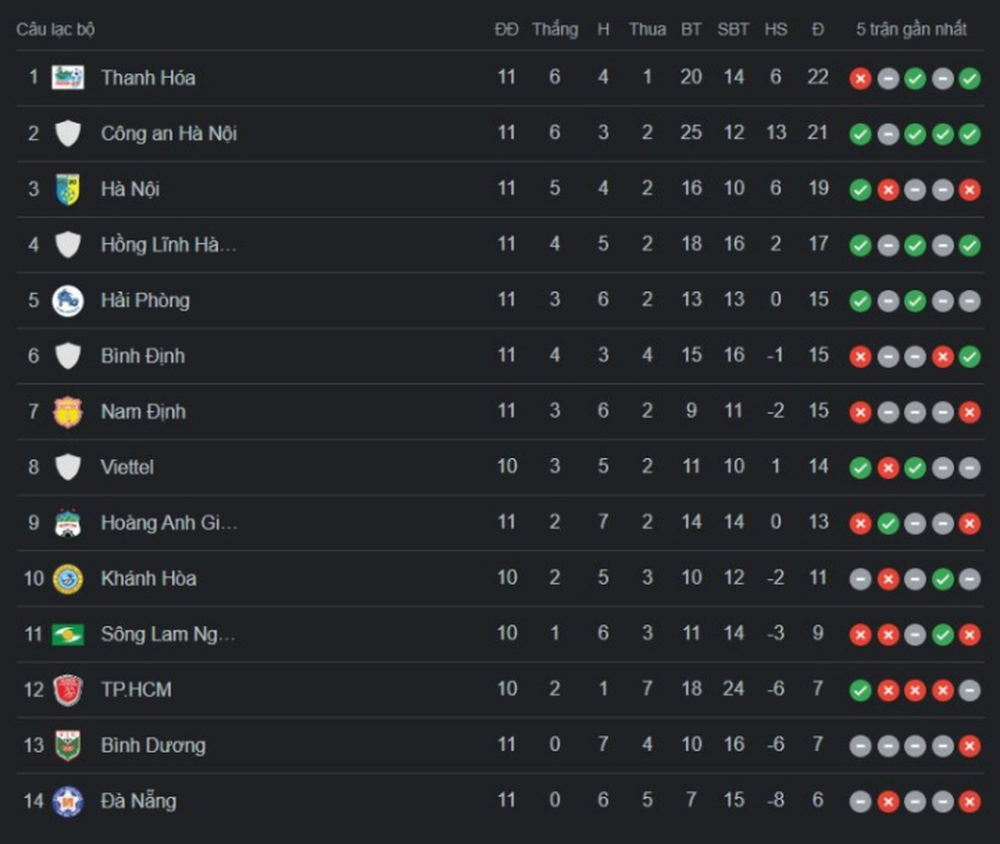Screen dimensions: 1000x844
Task: Click the Hà Nội club crest
Action: coord(68,189)
